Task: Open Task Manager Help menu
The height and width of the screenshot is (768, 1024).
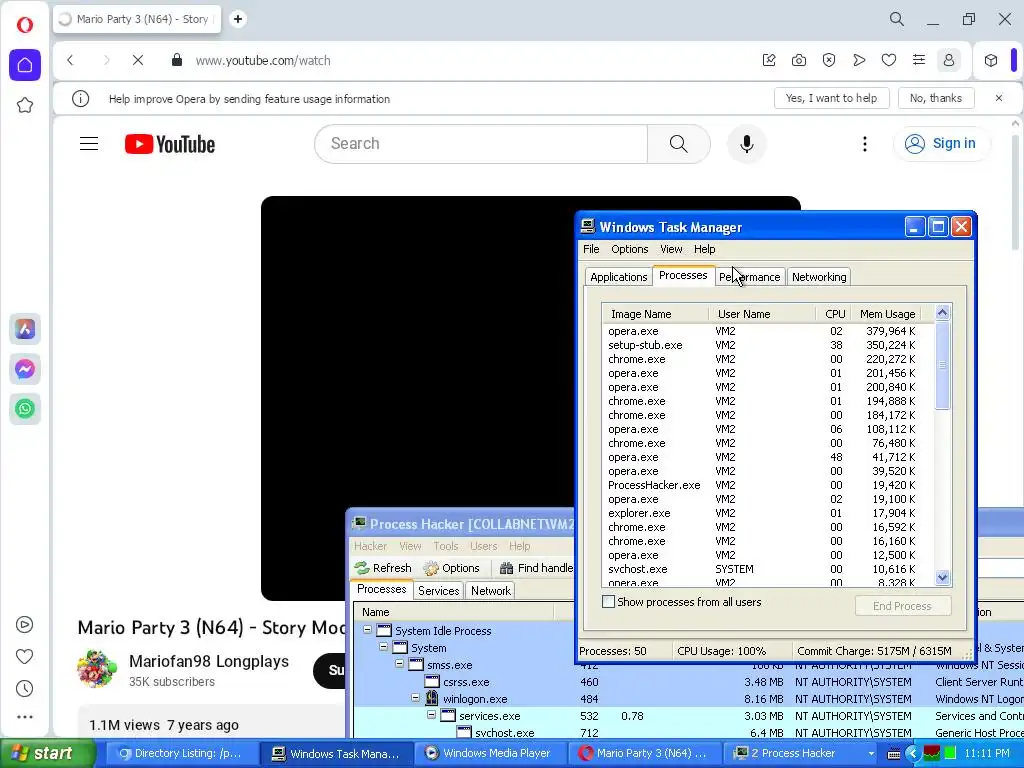Action: (704, 249)
